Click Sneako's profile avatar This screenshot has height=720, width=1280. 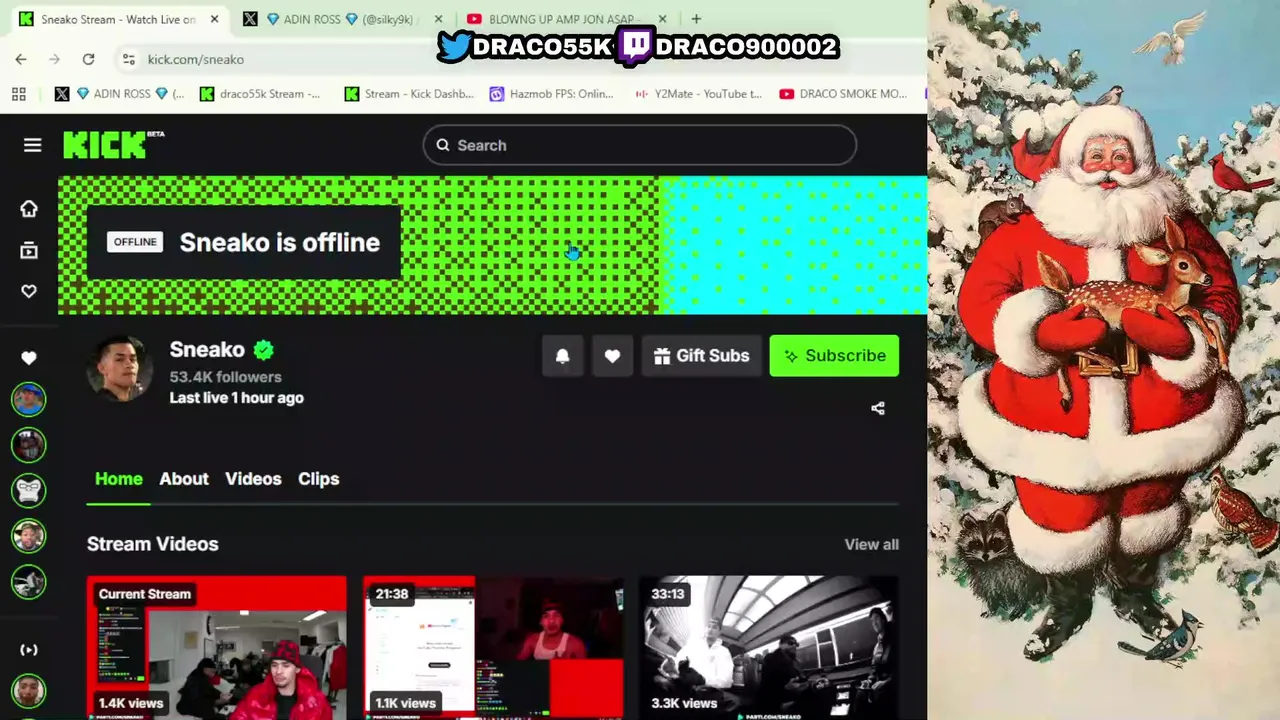pyautogui.click(x=120, y=368)
